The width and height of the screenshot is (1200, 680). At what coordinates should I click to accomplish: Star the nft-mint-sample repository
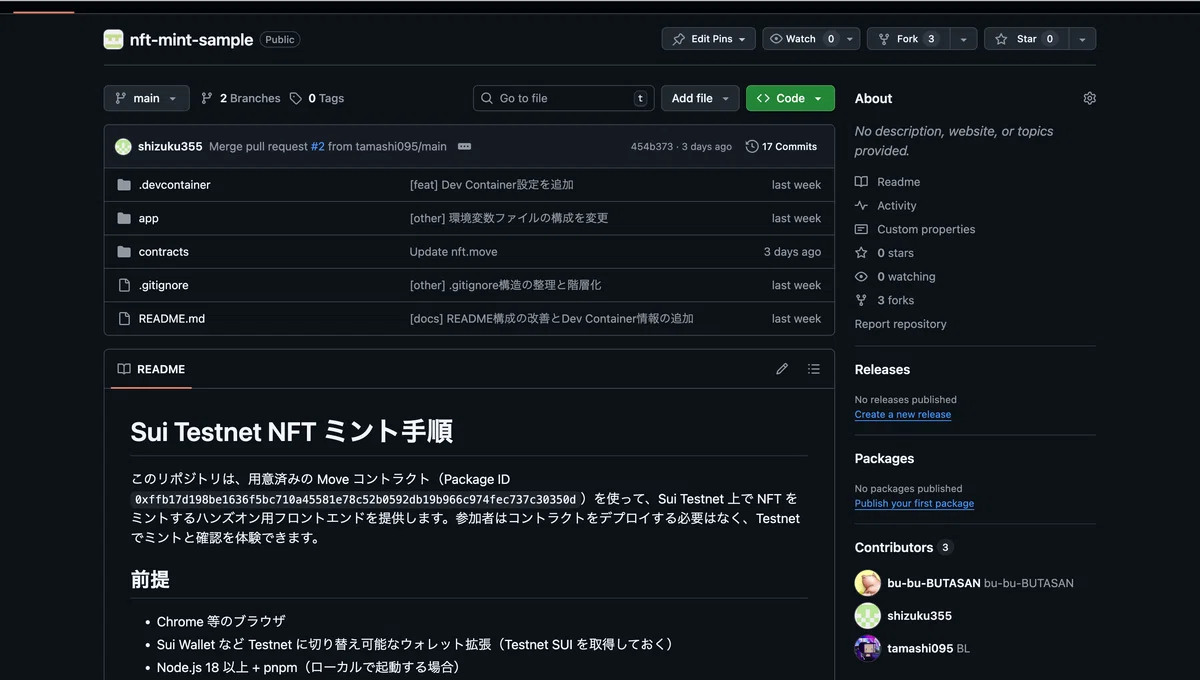[x=1027, y=39]
